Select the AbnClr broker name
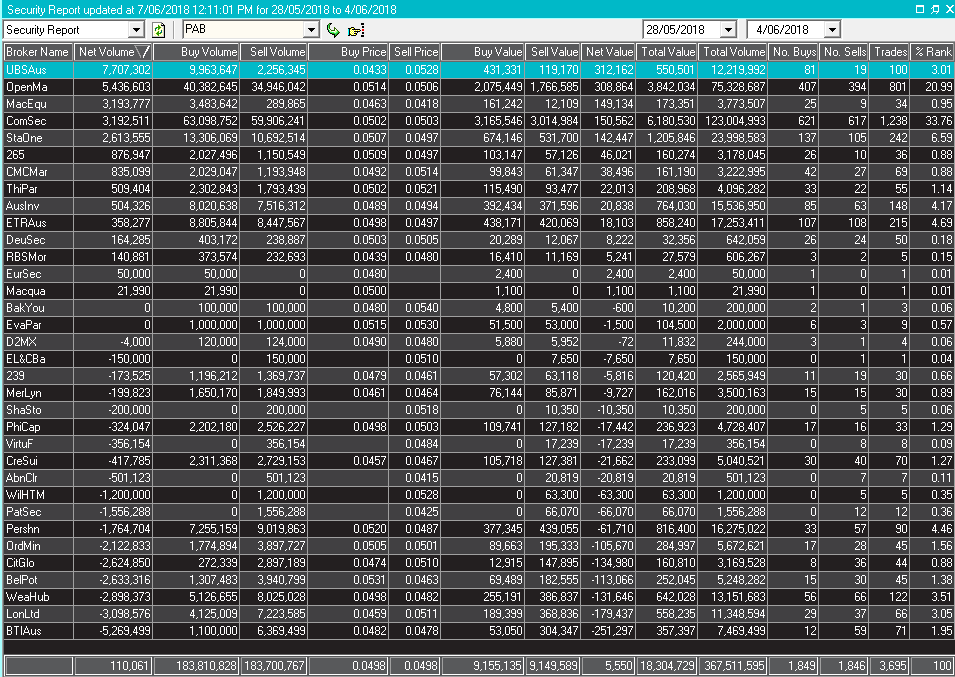This screenshot has height=677, width=955. 22,479
